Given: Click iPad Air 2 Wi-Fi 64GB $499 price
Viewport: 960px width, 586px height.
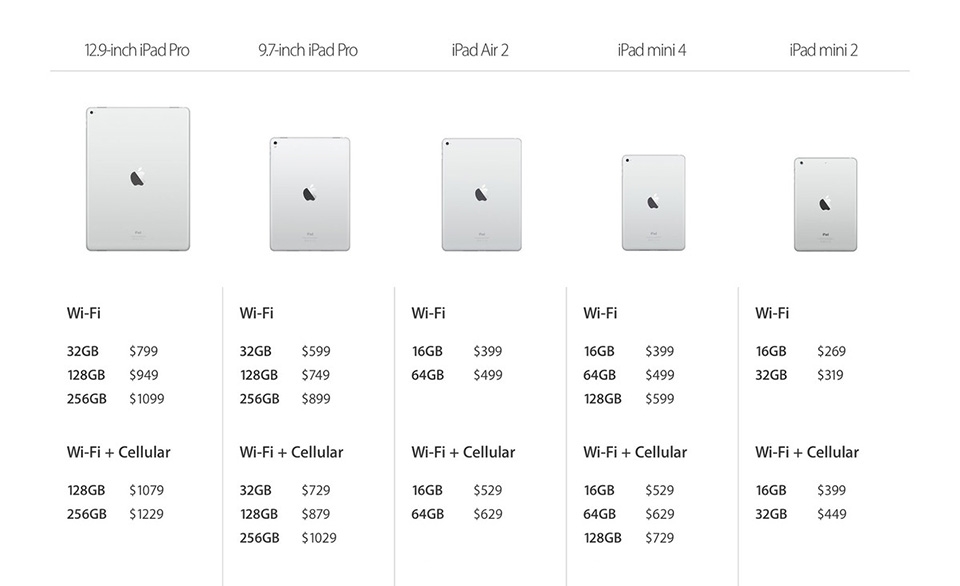Looking at the screenshot, I should click(x=487, y=375).
